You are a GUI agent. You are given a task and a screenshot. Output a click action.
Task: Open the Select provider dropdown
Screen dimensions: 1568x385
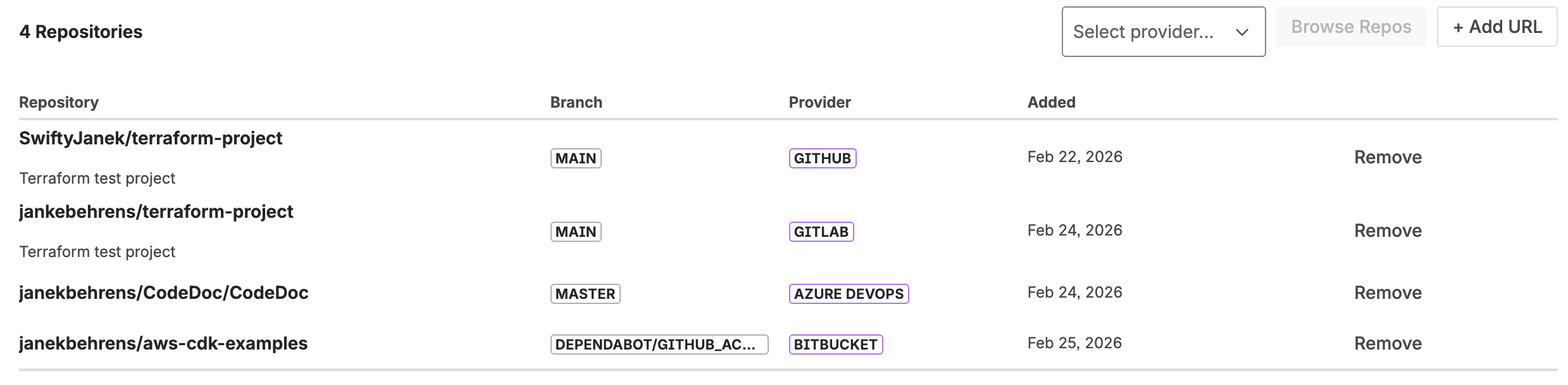pyautogui.click(x=1163, y=32)
